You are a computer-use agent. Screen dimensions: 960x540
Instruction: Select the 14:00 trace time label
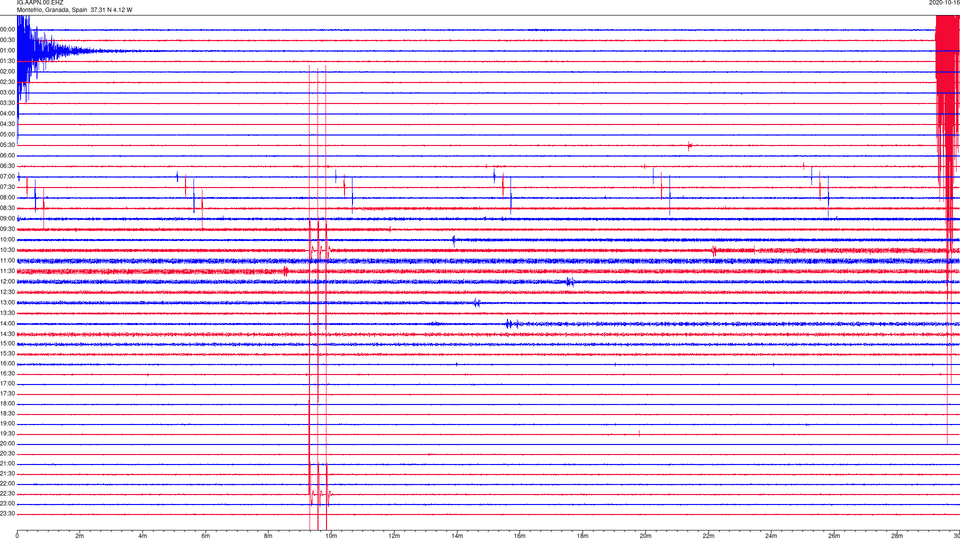(x=8, y=323)
